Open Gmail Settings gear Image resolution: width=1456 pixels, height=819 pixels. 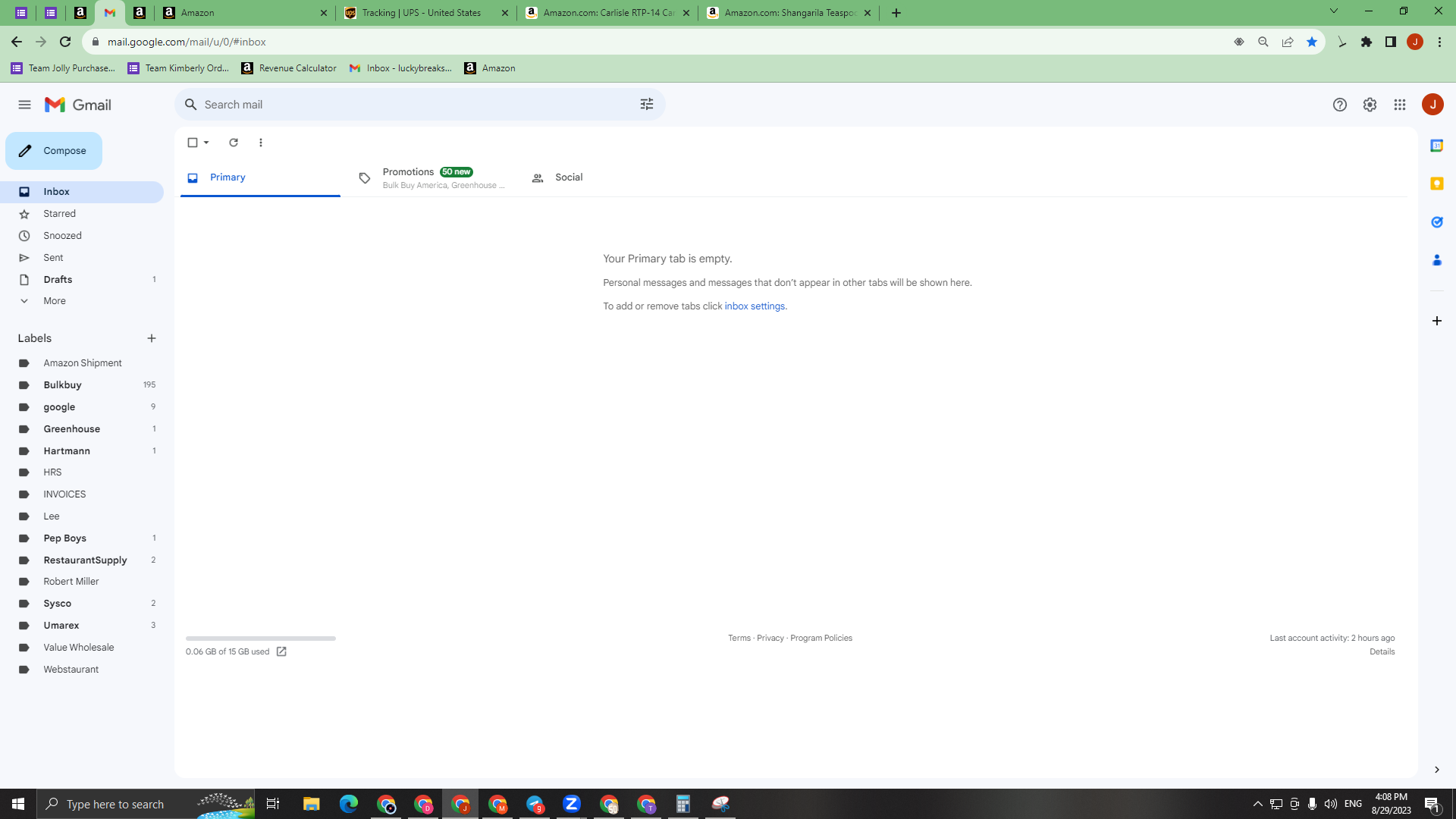click(x=1370, y=105)
